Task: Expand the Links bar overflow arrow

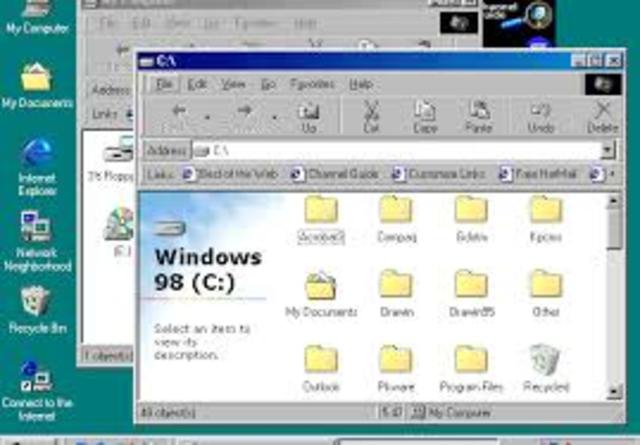Action: tap(612, 174)
